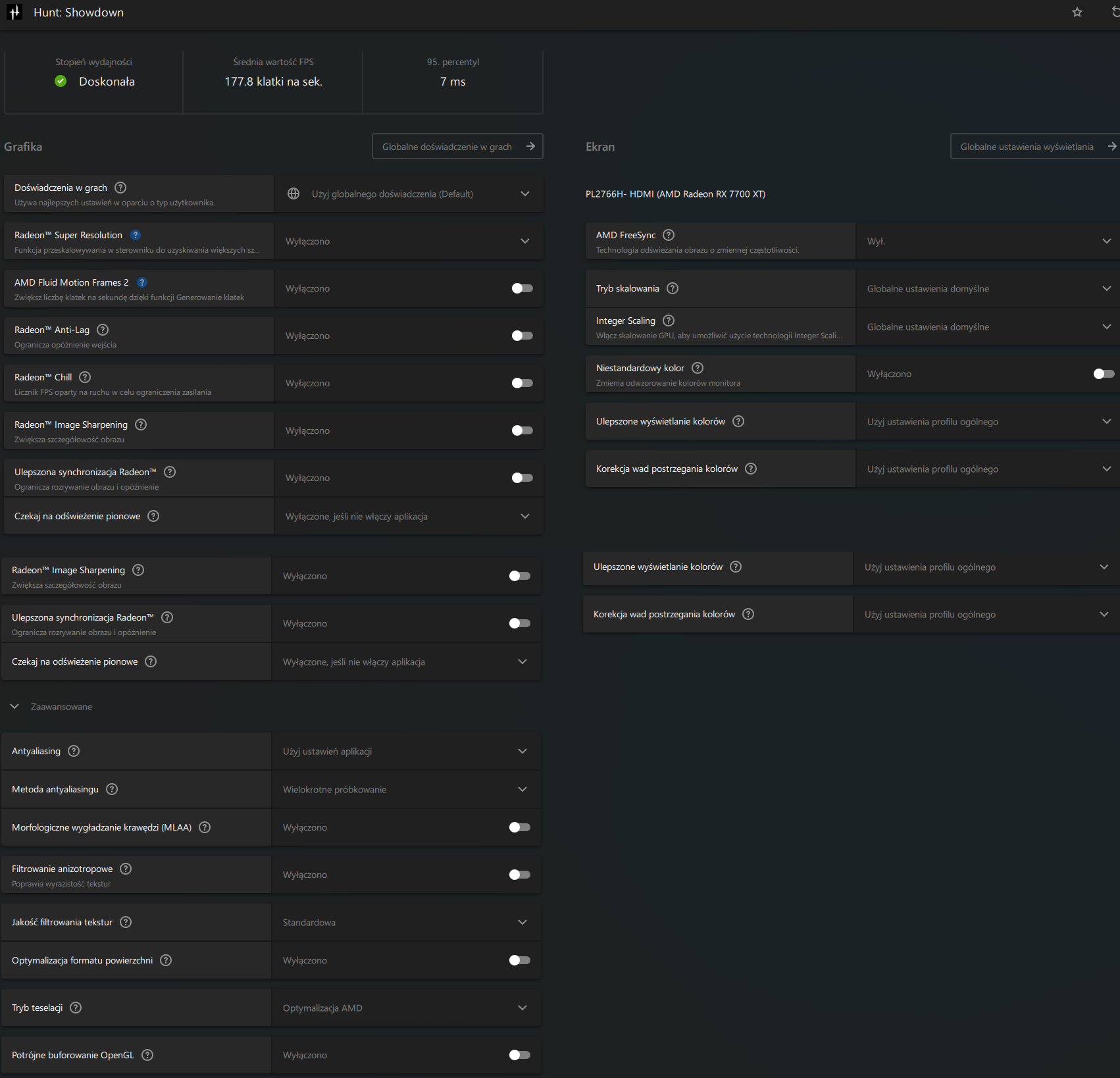Click Globalne ustawienia wyświetlania button
Screen dimensions: 1120x1078
[1034, 147]
